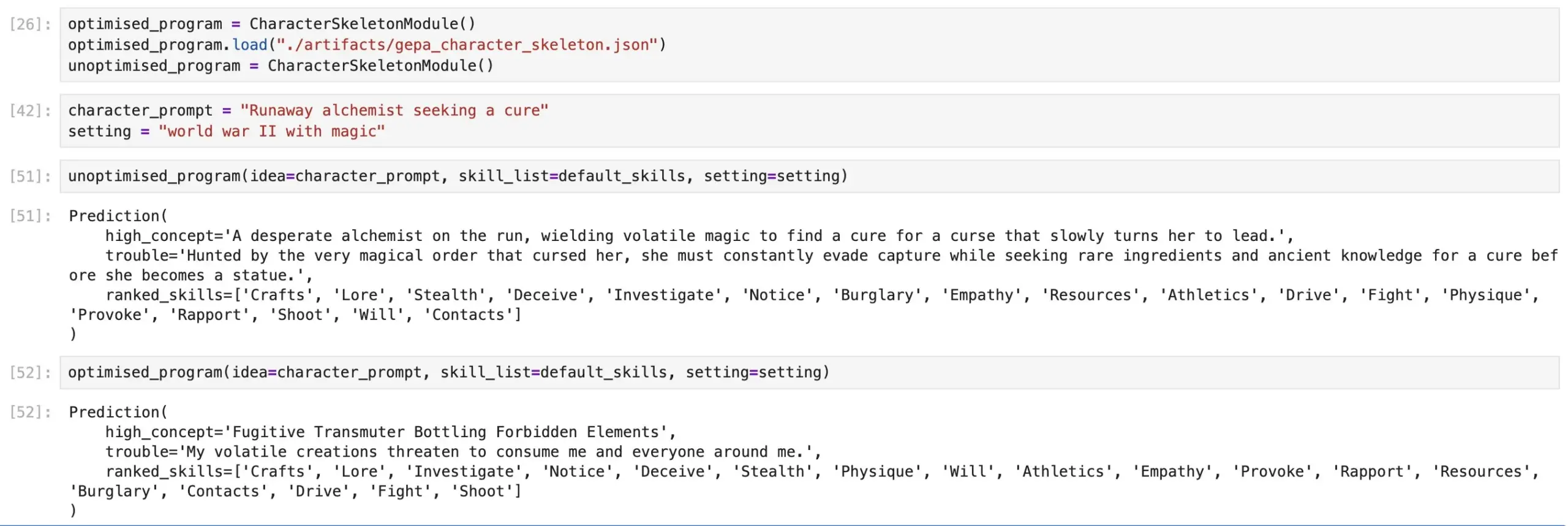Click the high_concept line in output 51

[x=699, y=236]
